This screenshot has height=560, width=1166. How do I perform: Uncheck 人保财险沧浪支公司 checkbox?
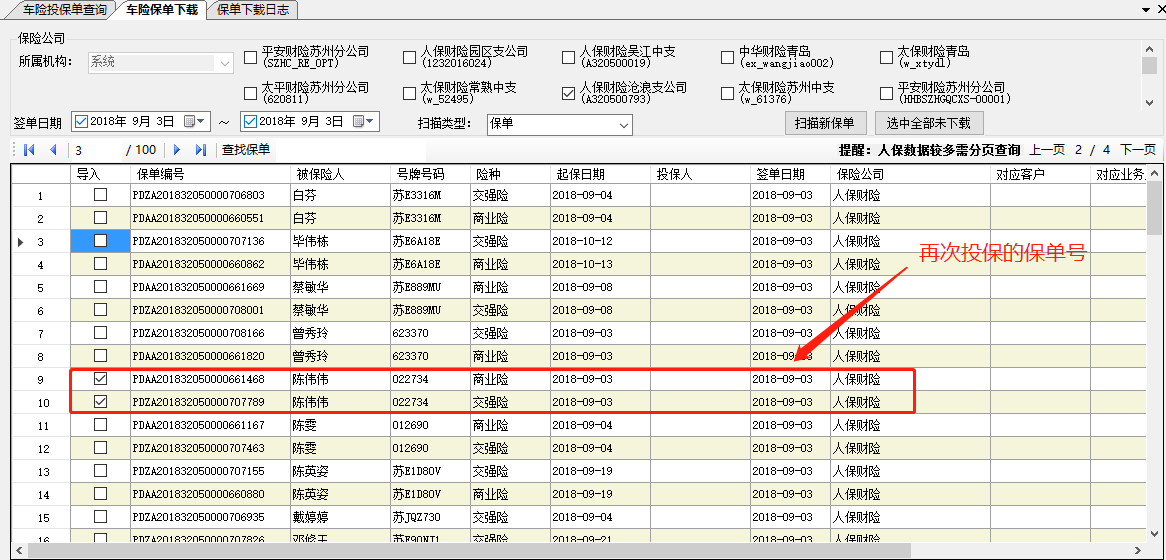point(569,94)
